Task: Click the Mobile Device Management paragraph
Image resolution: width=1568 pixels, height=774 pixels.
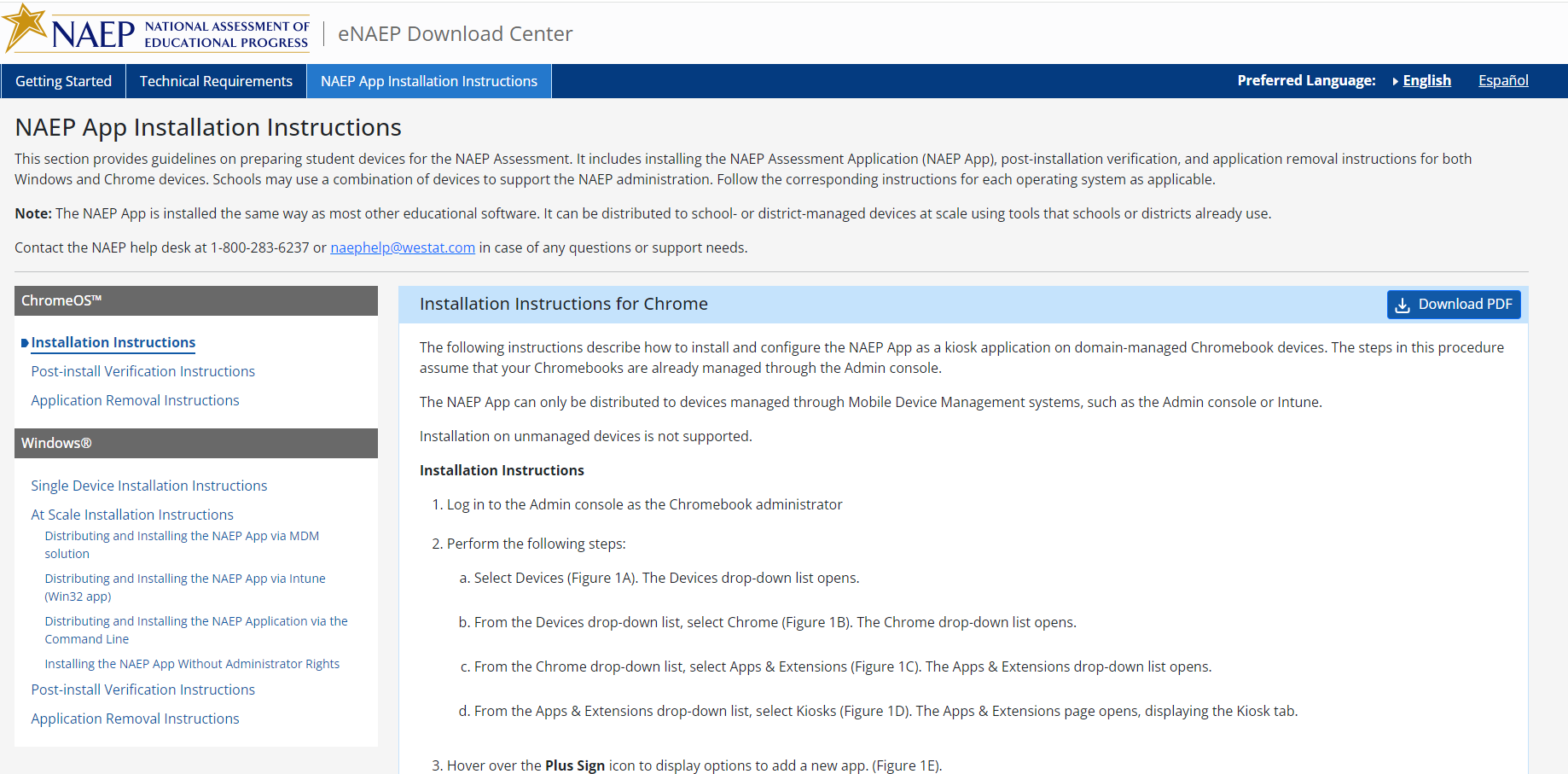Action: [x=871, y=402]
